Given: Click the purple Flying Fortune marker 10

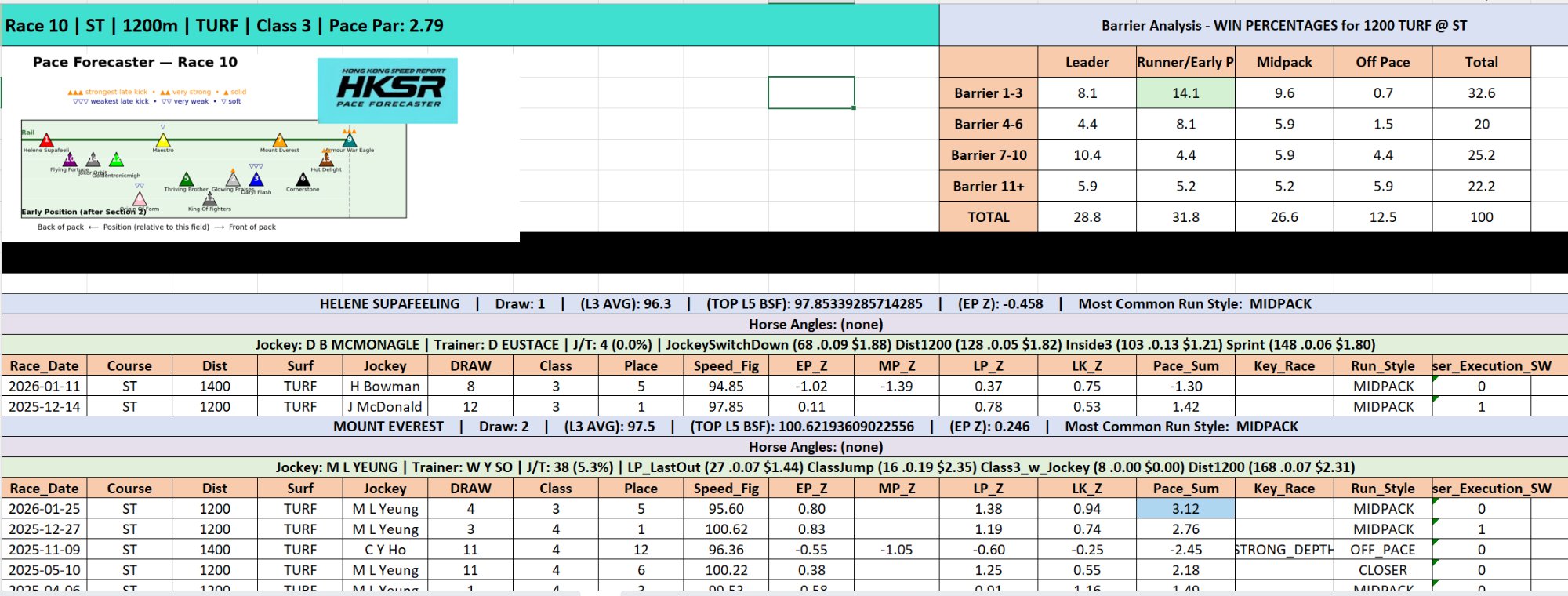Looking at the screenshot, I should click(x=70, y=159).
